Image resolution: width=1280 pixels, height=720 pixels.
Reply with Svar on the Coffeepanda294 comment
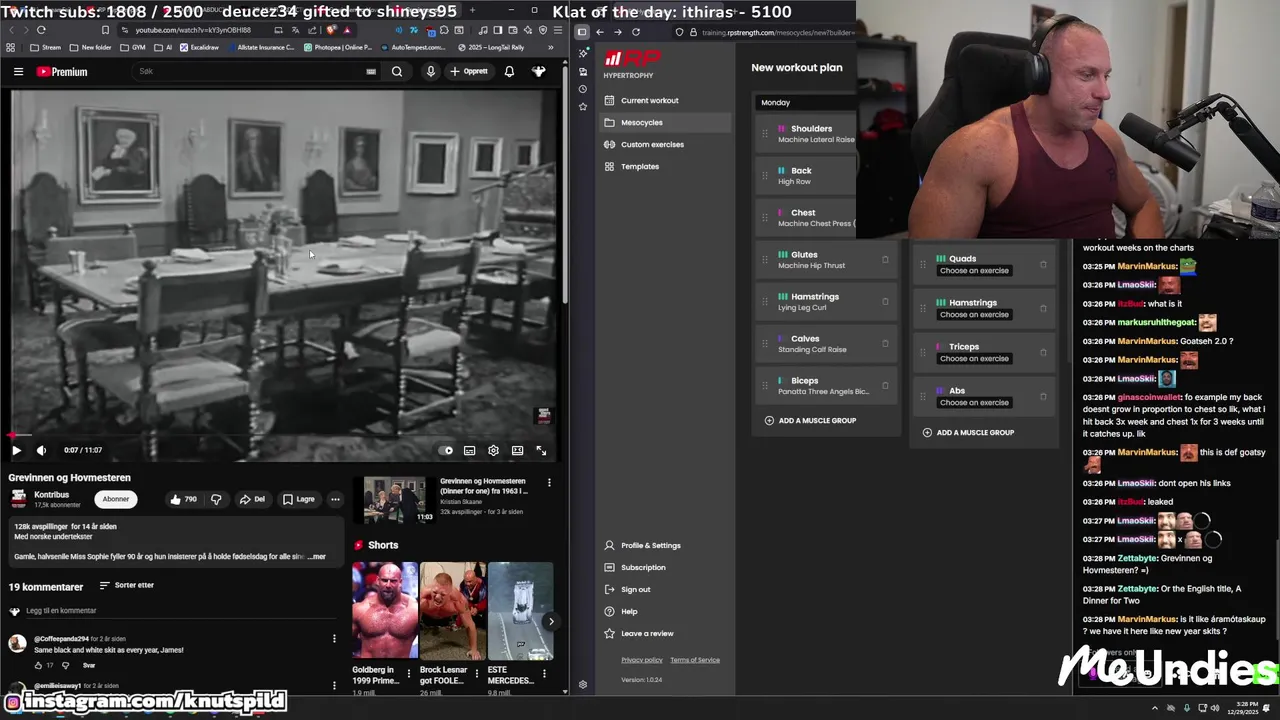click(89, 666)
